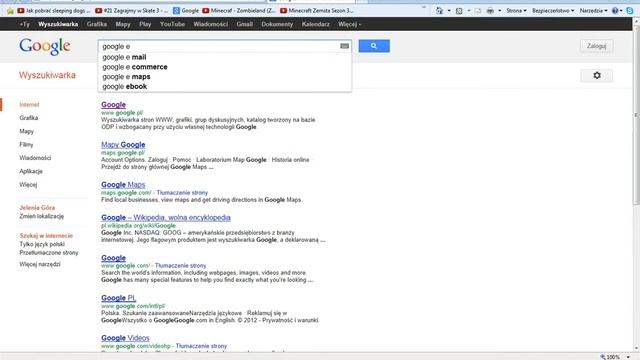Select Grafika filter in left sidebar
640x360 pixels.
point(29,118)
